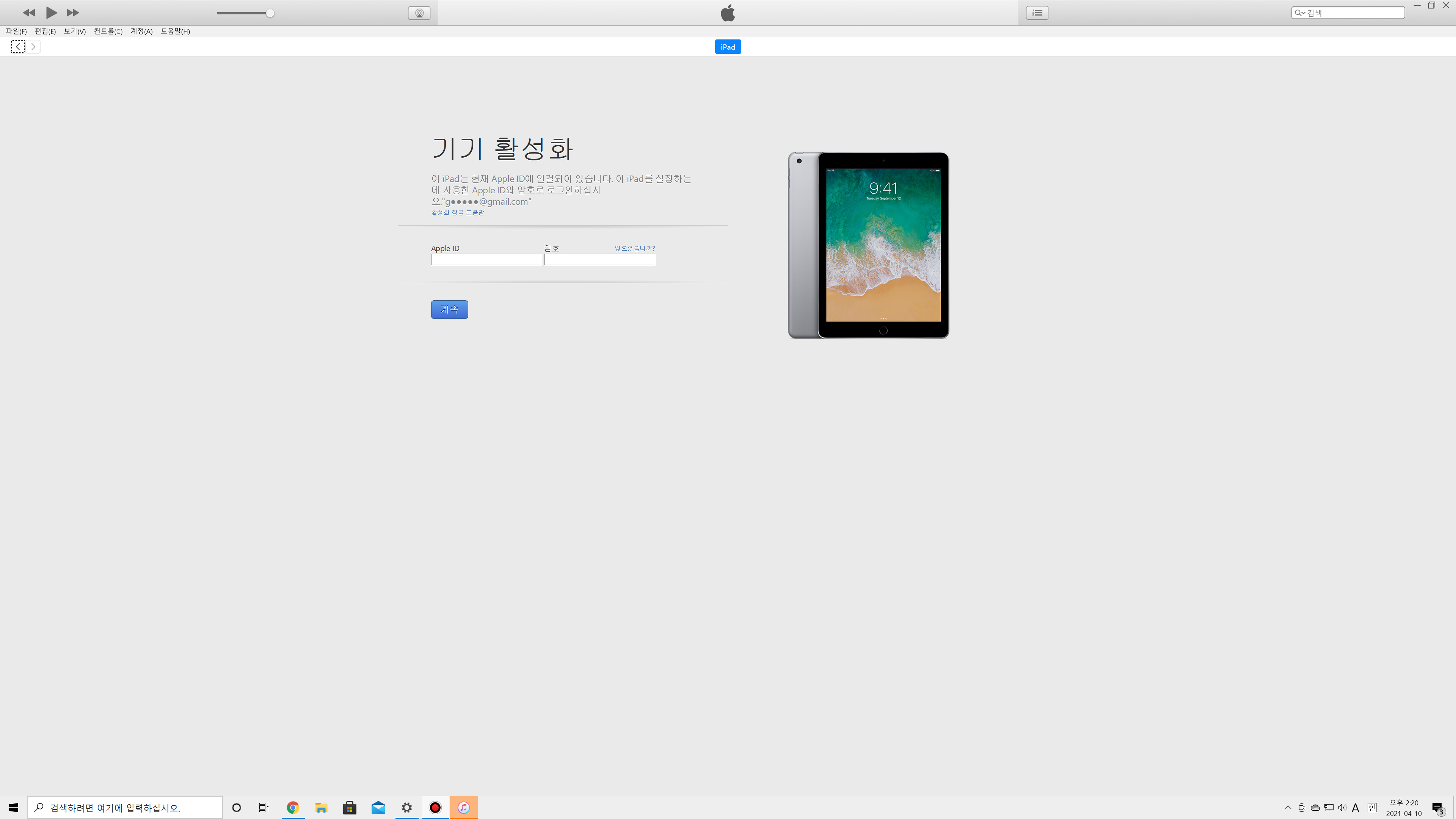1456x819 pixels.
Task: Open the AirPlay output icon
Action: point(419,13)
